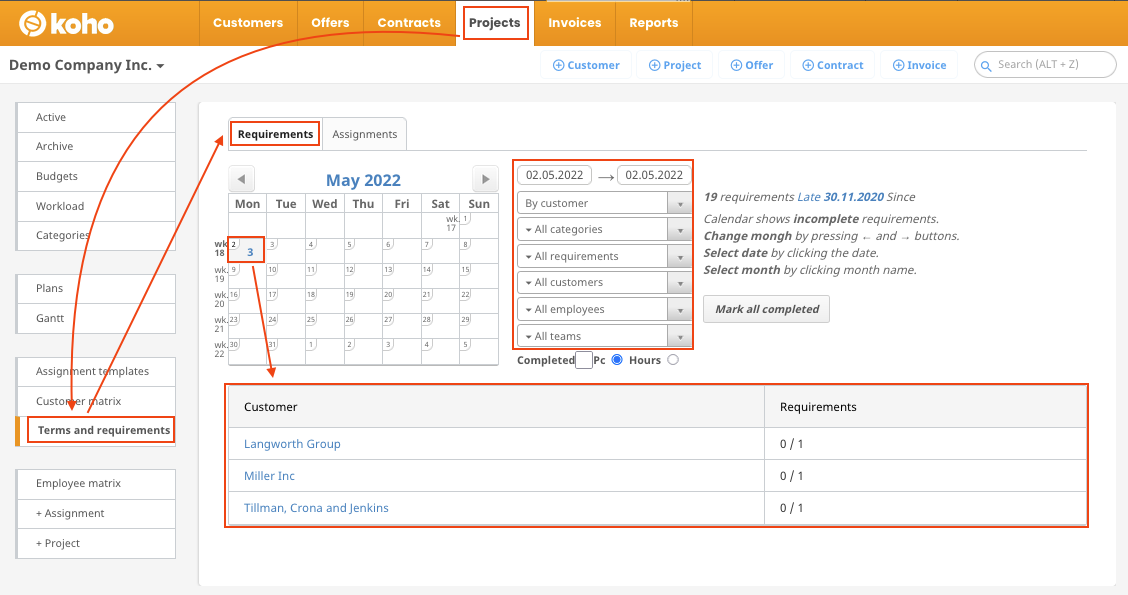The width and height of the screenshot is (1128, 595).
Task: Open Customer matrix in sidebar
Action: point(96,401)
